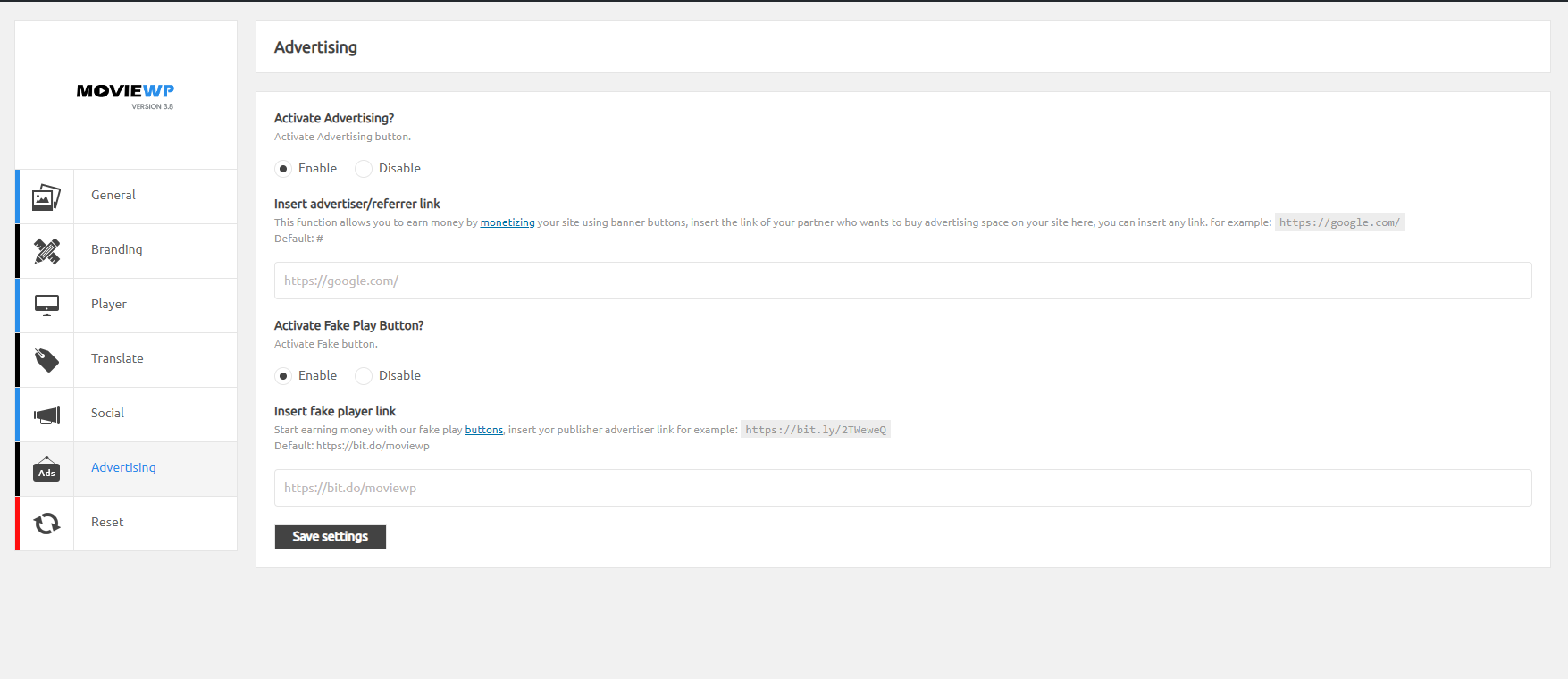Click the Branding pencil-ruler icon
Image resolution: width=1568 pixels, height=679 pixels.
click(46, 251)
